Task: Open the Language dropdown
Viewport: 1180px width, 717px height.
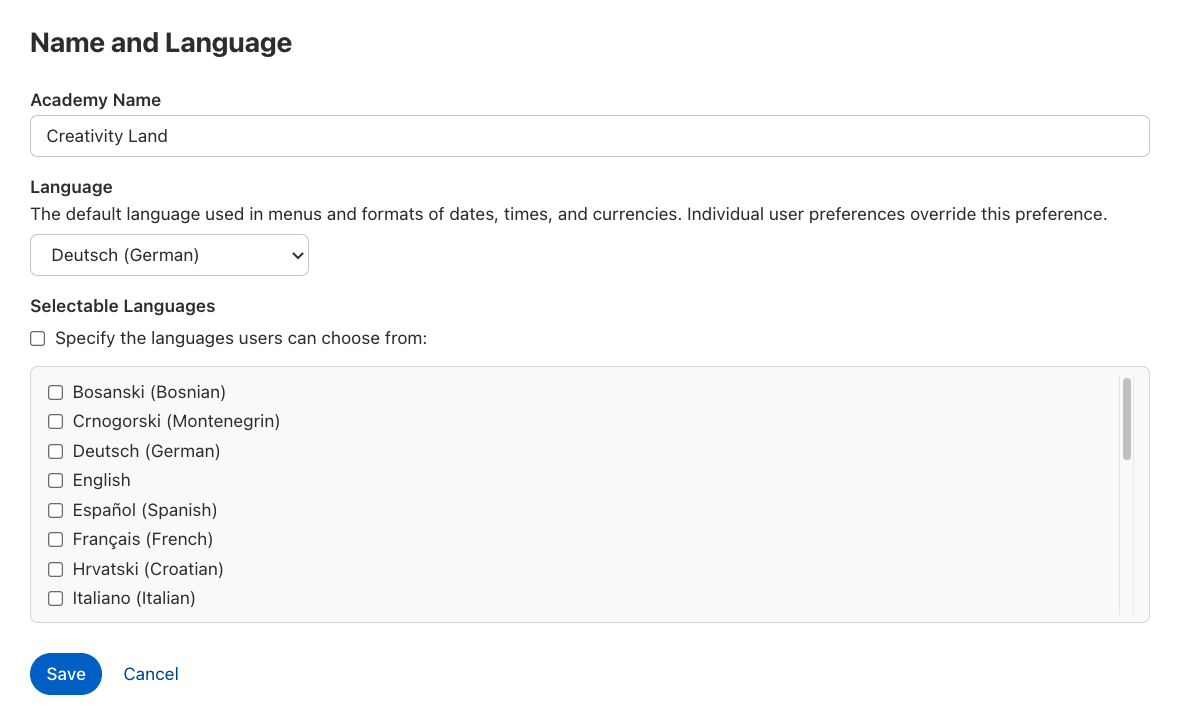Action: (169, 255)
